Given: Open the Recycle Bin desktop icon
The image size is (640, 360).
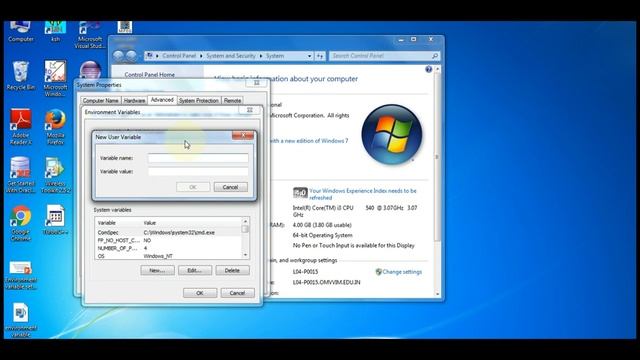Looking at the screenshot, I should pyautogui.click(x=20, y=76).
